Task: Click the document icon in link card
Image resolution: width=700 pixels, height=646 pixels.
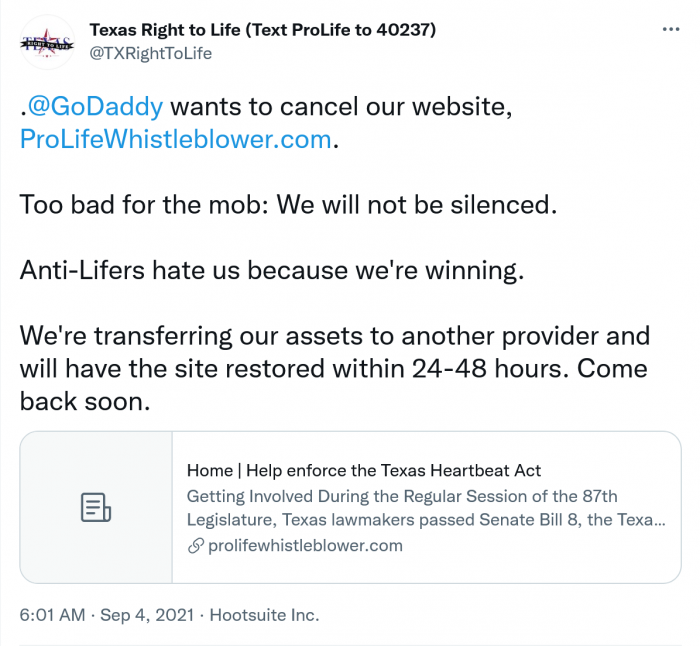Action: tap(95, 507)
